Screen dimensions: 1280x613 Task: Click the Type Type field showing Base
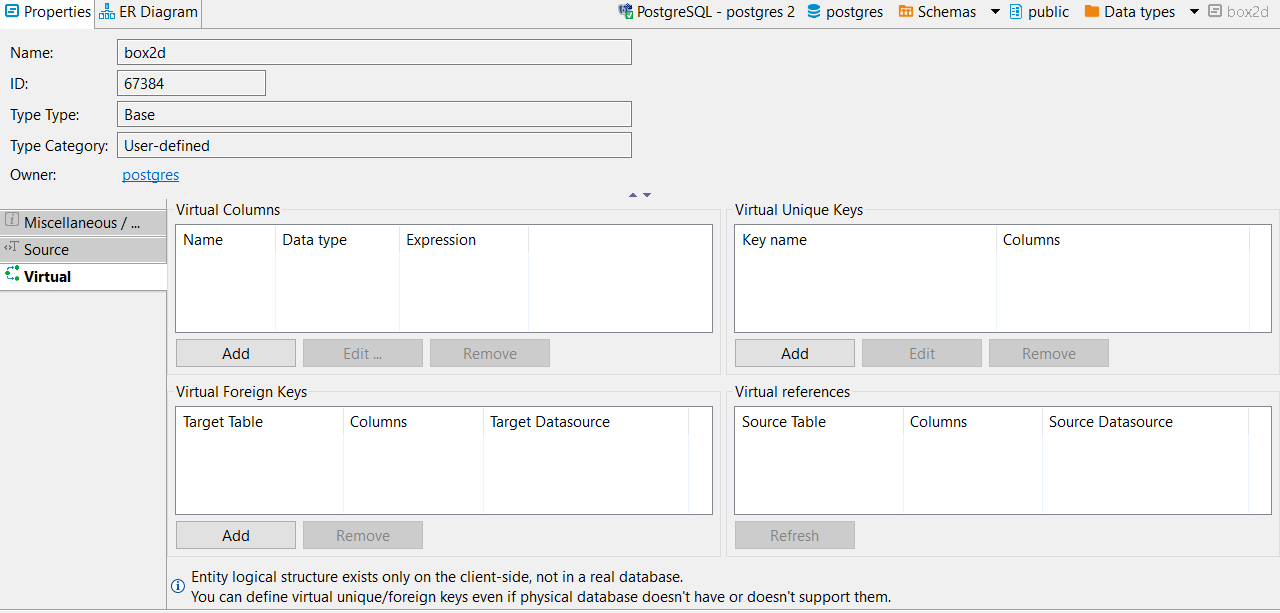click(x=374, y=114)
